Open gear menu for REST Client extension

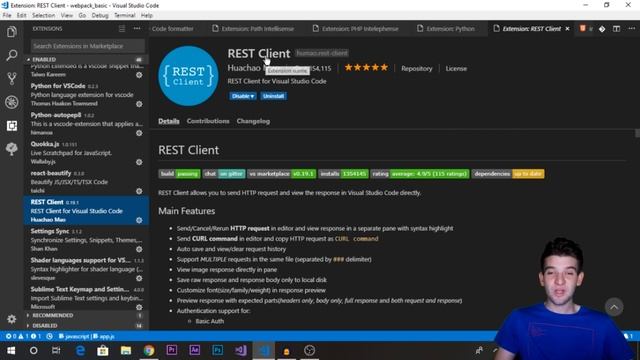(139, 220)
